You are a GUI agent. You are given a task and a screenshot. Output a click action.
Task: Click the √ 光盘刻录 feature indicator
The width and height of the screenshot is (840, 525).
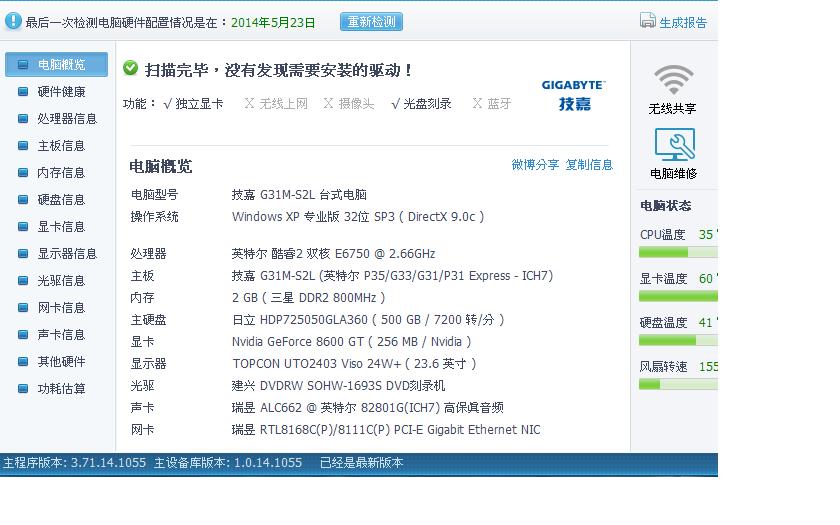pos(421,103)
